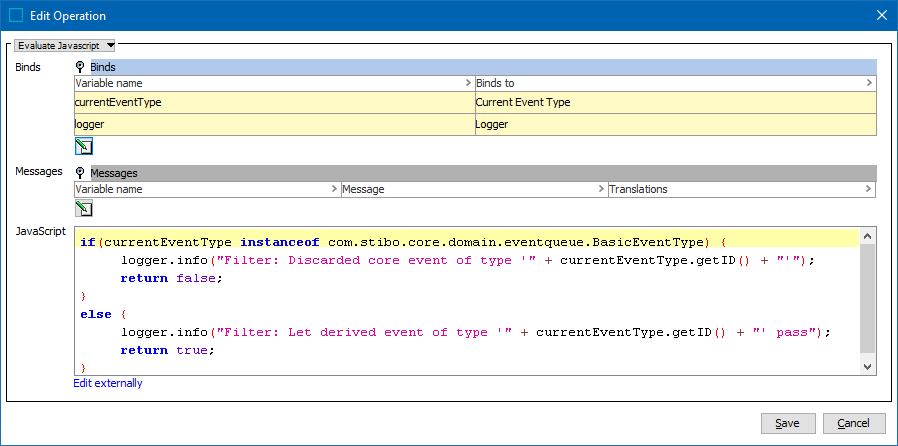
Task: Click the Cancel button
Action: tap(853, 423)
